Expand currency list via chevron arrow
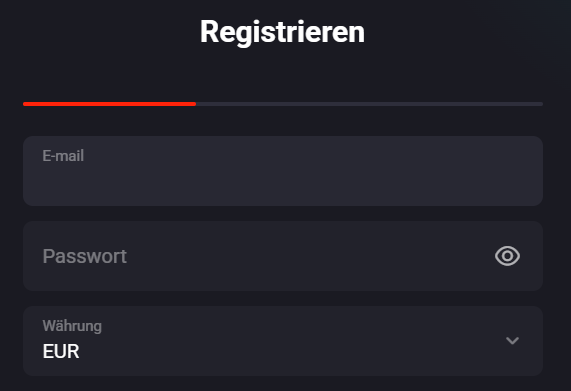 click(x=512, y=341)
